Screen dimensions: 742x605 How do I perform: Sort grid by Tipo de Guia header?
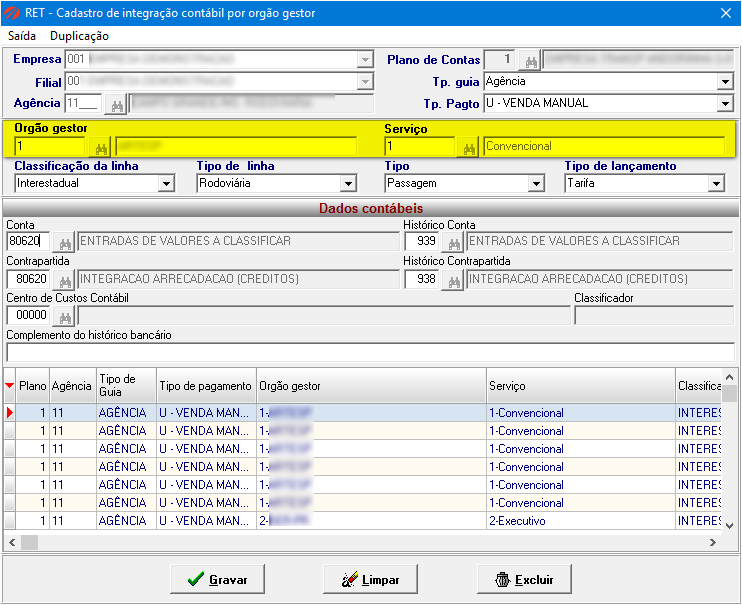point(126,386)
